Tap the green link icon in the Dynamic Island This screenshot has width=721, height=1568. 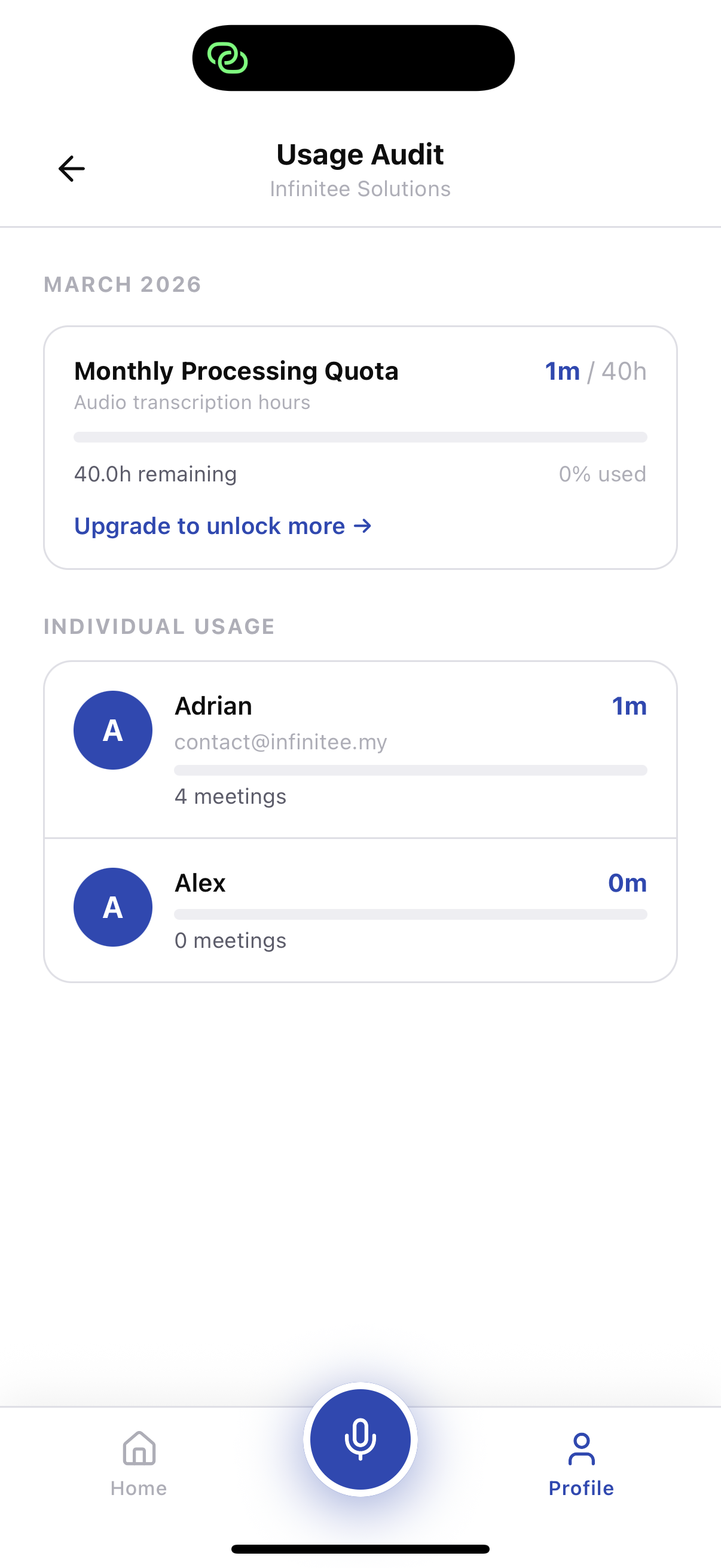point(228,59)
